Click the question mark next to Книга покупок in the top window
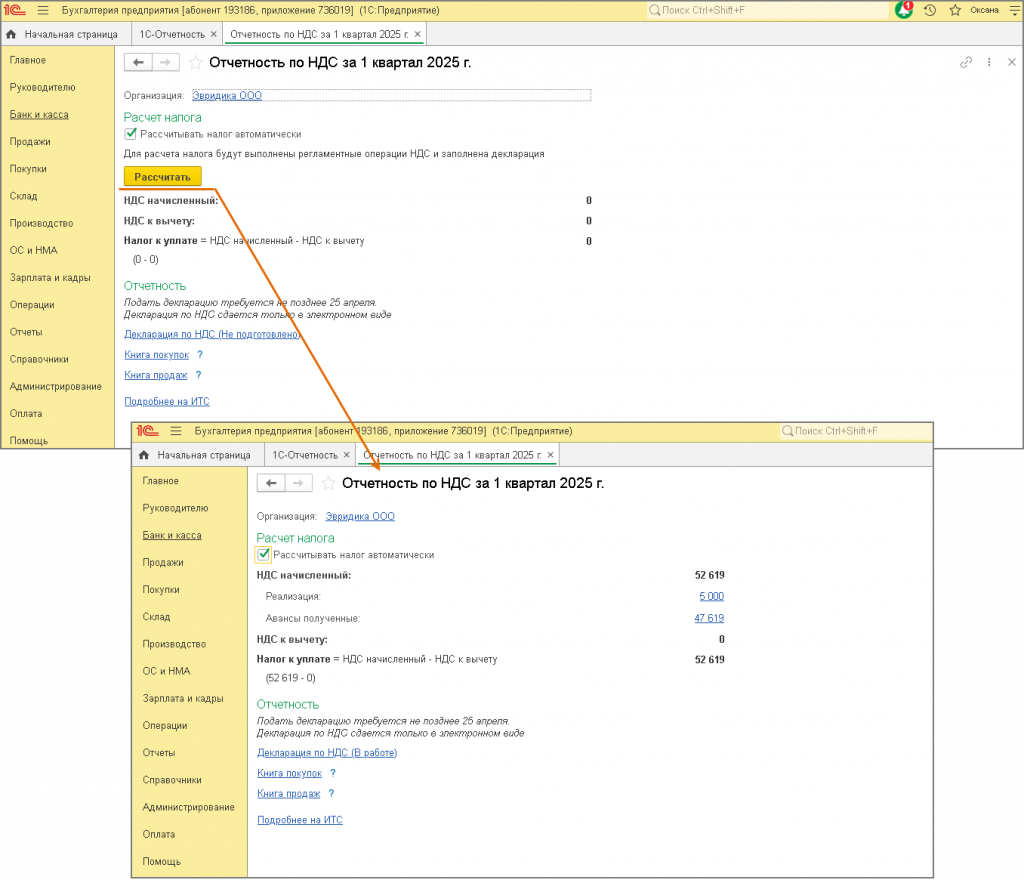Screen dimensions: 1024x880 pos(200,354)
